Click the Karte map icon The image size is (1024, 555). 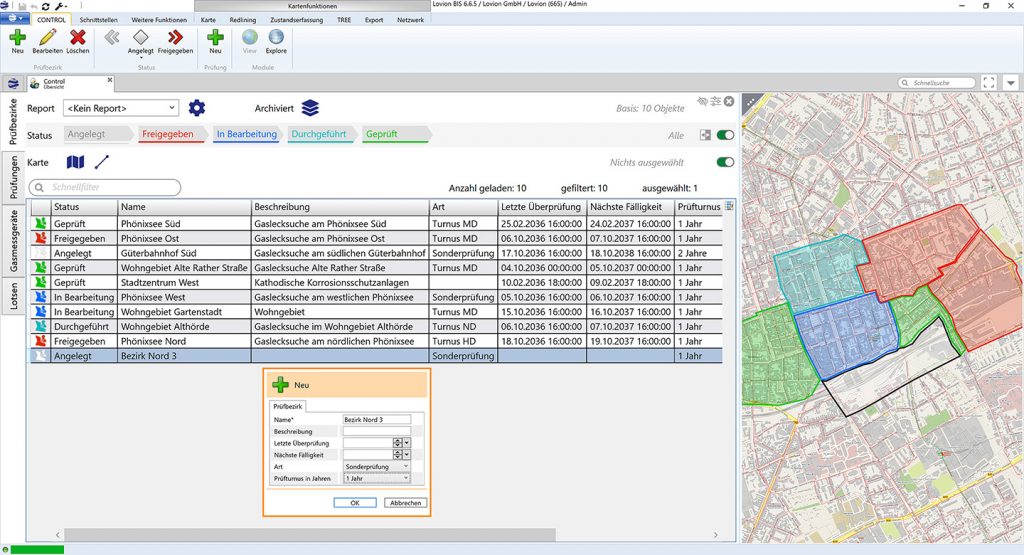pos(76,162)
